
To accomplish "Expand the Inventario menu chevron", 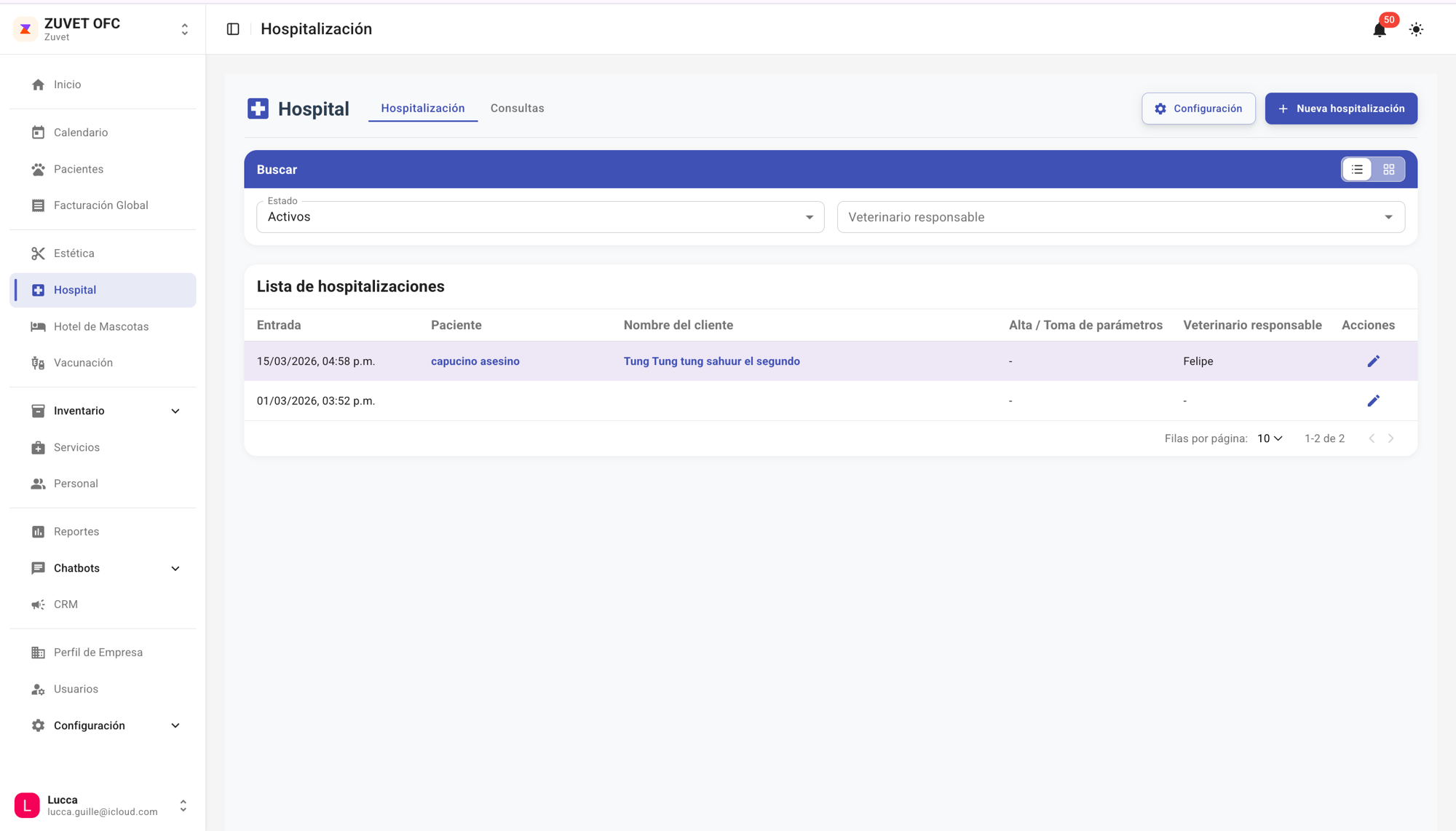I will point(175,411).
